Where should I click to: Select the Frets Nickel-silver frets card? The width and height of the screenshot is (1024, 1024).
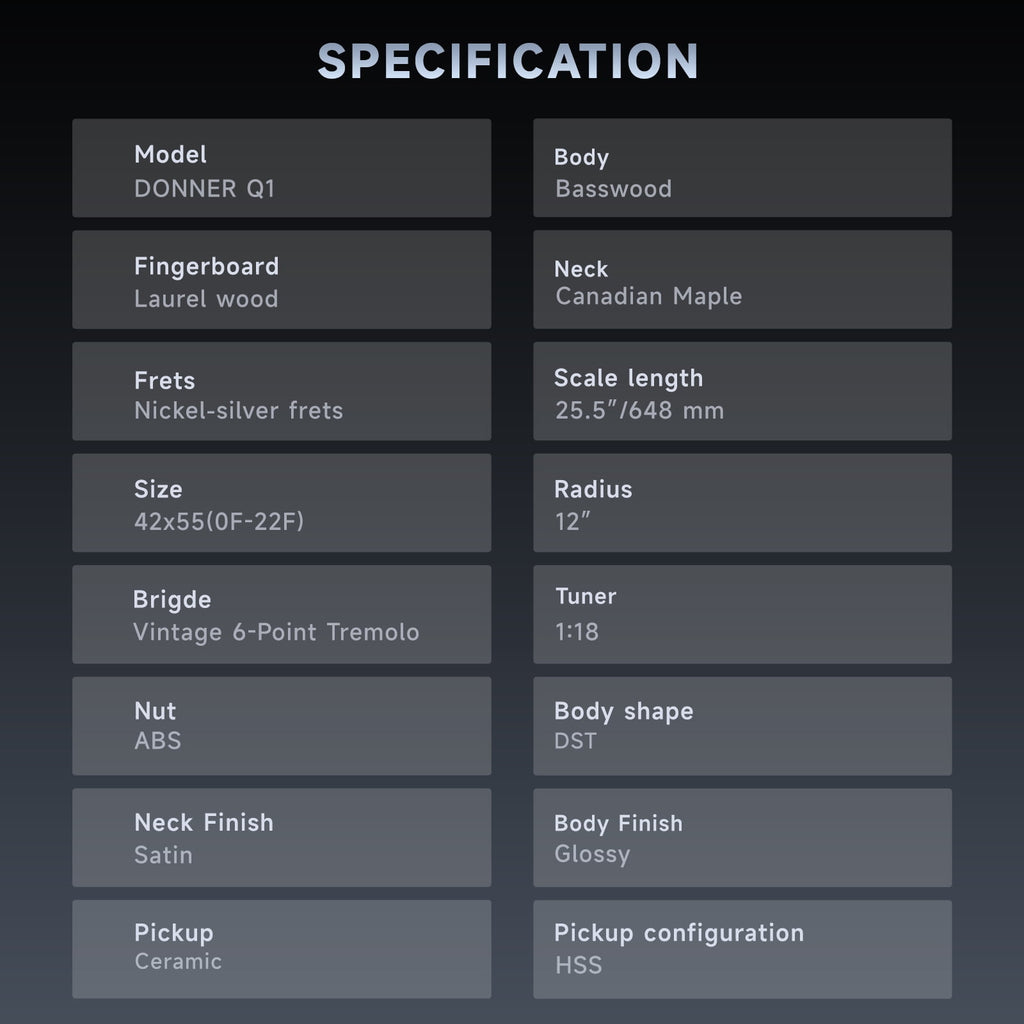point(281,391)
